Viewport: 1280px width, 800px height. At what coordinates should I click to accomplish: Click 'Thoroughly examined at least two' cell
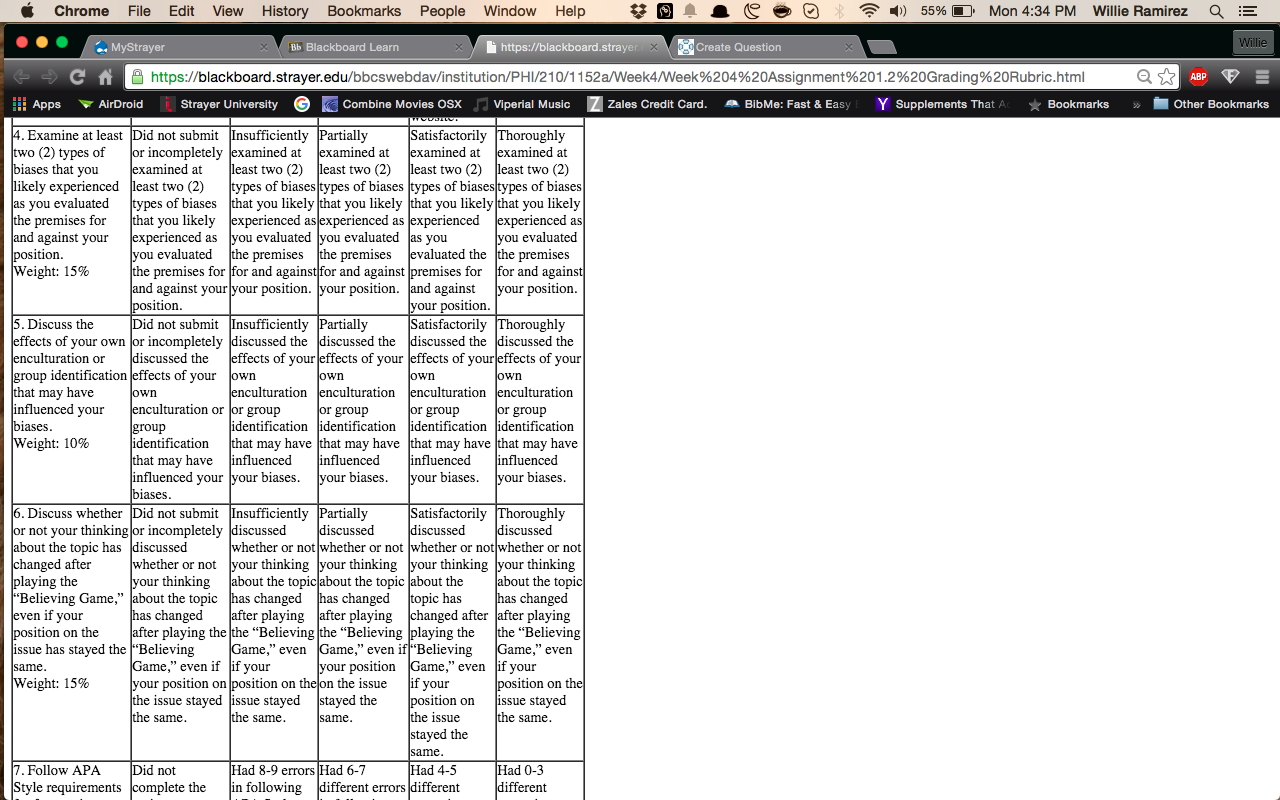point(540,220)
